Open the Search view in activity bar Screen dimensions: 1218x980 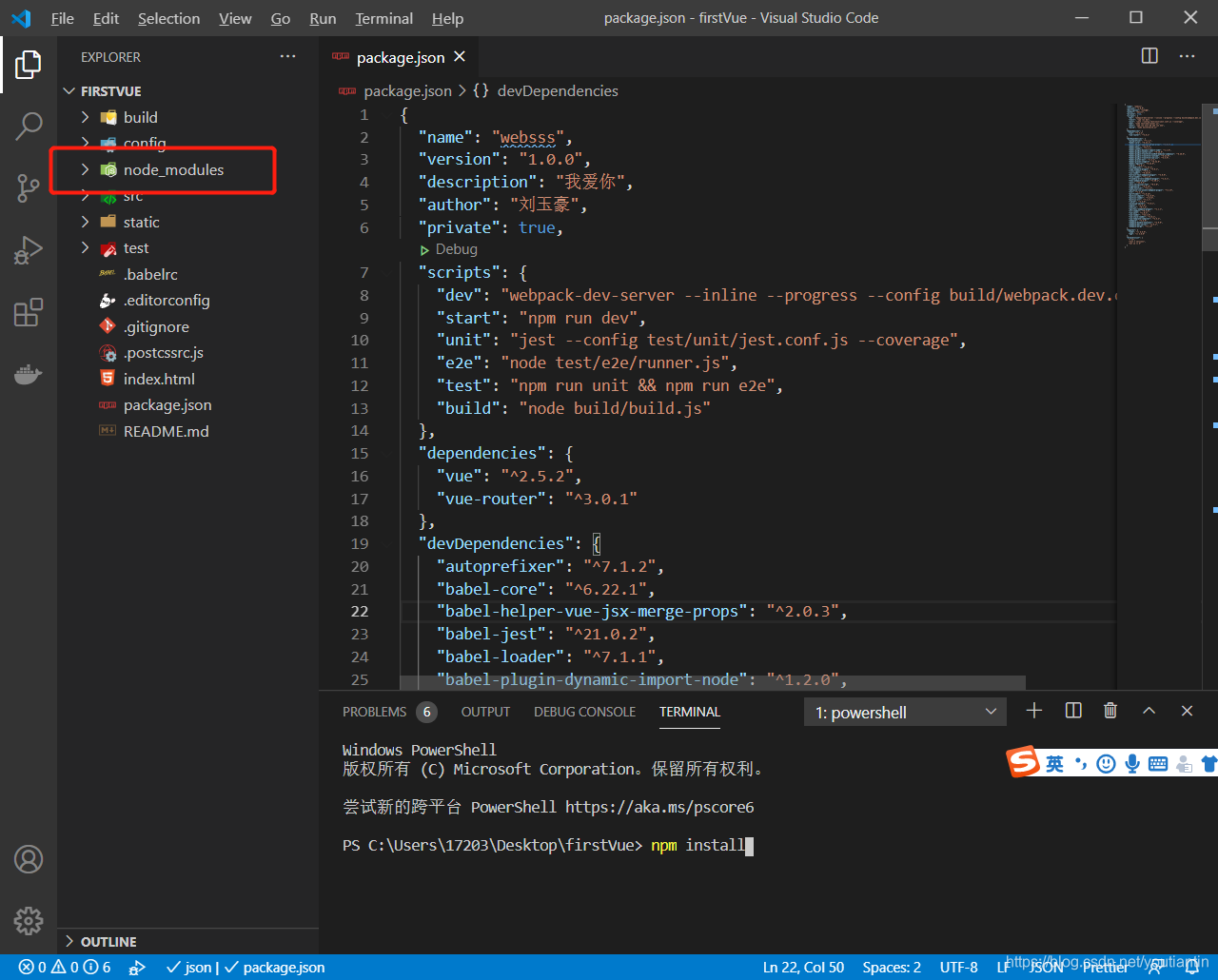click(29, 126)
